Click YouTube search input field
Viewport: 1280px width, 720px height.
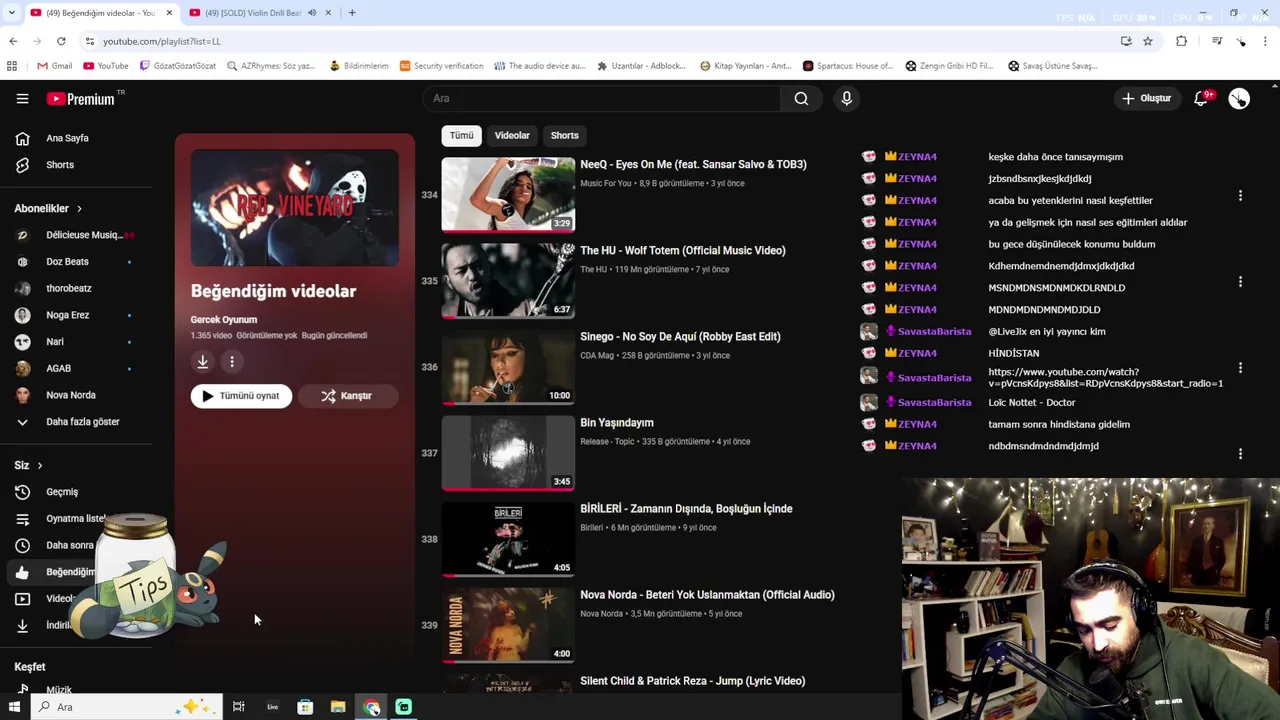coord(601,99)
